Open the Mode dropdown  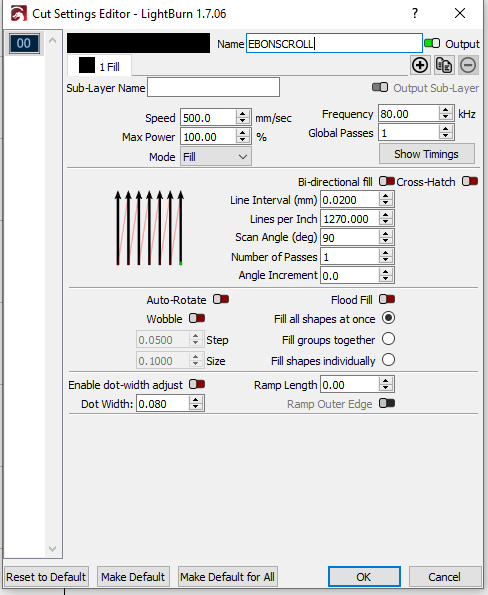pyautogui.click(x=216, y=157)
